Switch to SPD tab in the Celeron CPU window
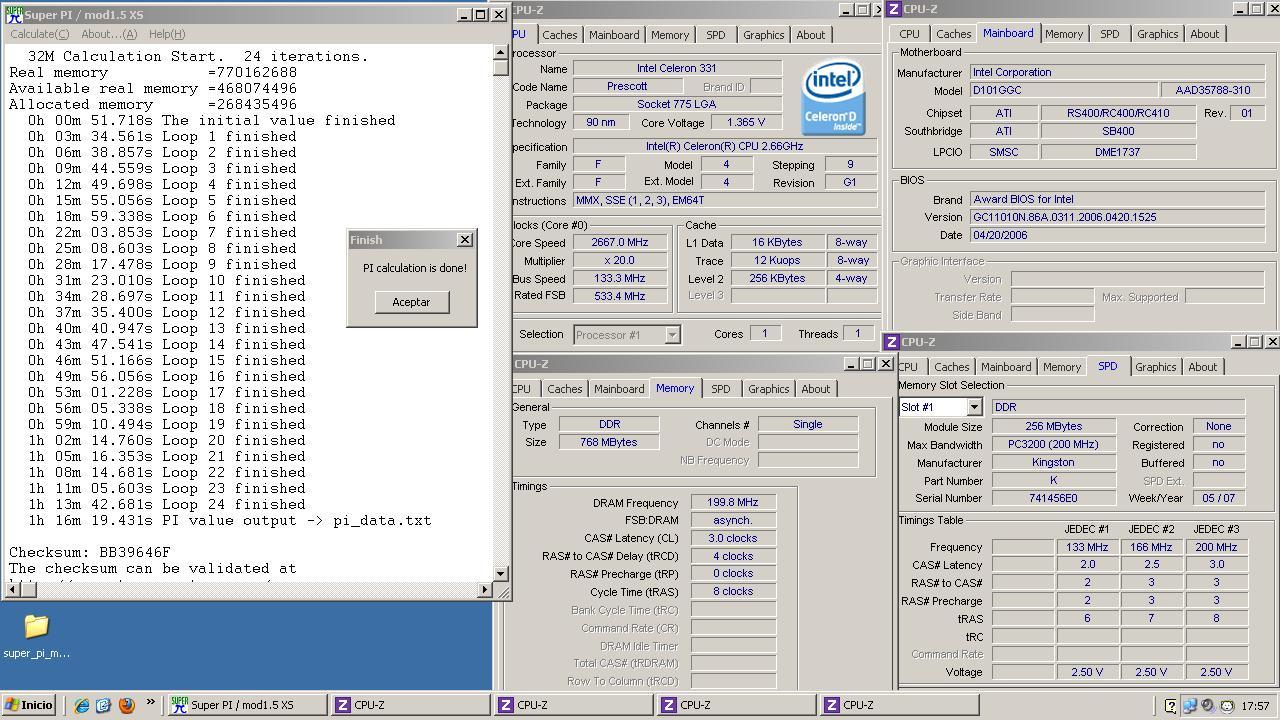The image size is (1280, 720). (716, 35)
